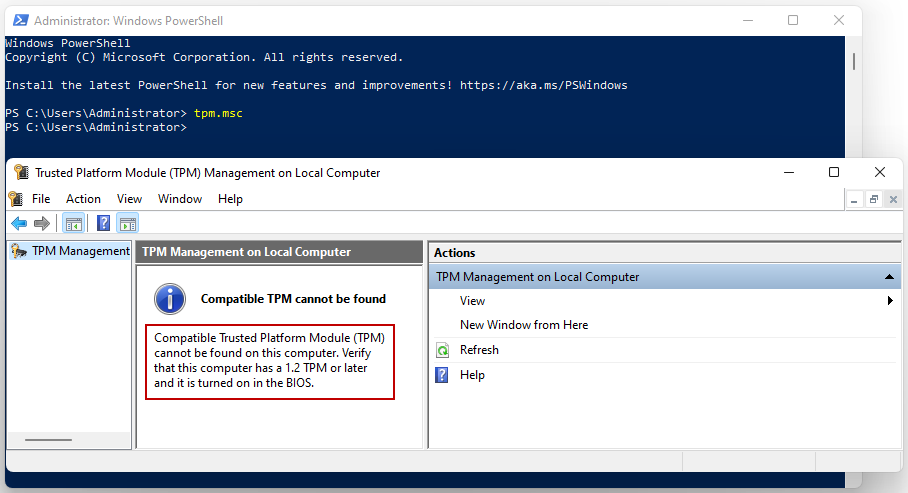Toggle Show/Hide Action Pane toolbar icon
The image size is (908, 493).
click(128, 223)
